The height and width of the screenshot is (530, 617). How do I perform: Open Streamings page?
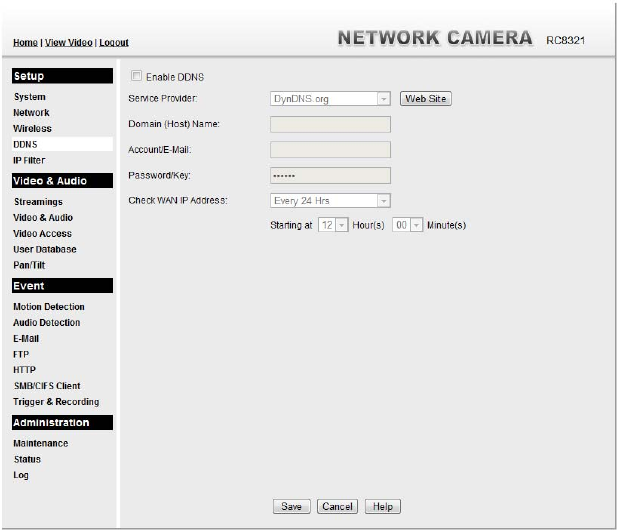[x=38, y=202]
